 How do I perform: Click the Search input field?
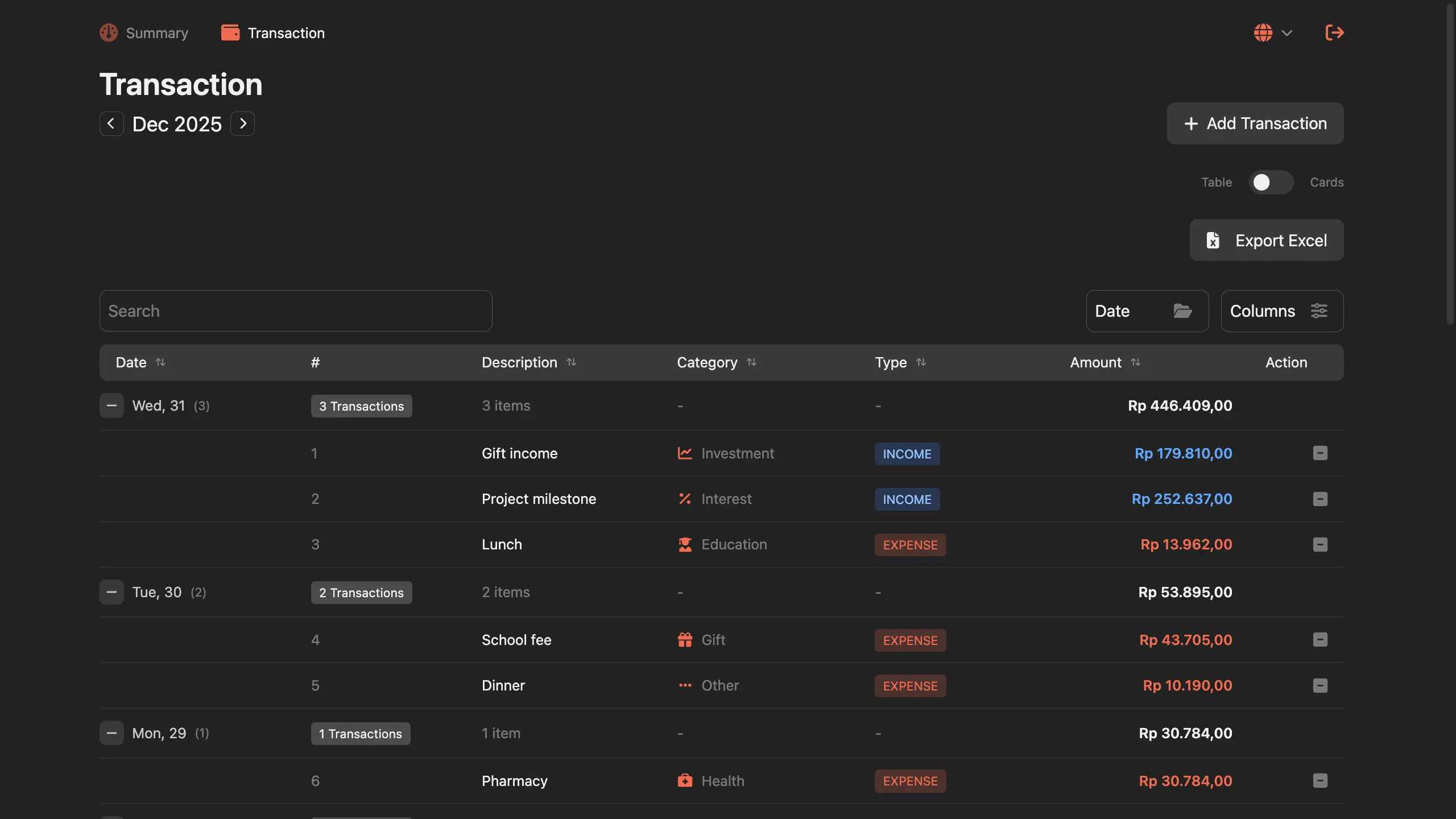(296, 311)
